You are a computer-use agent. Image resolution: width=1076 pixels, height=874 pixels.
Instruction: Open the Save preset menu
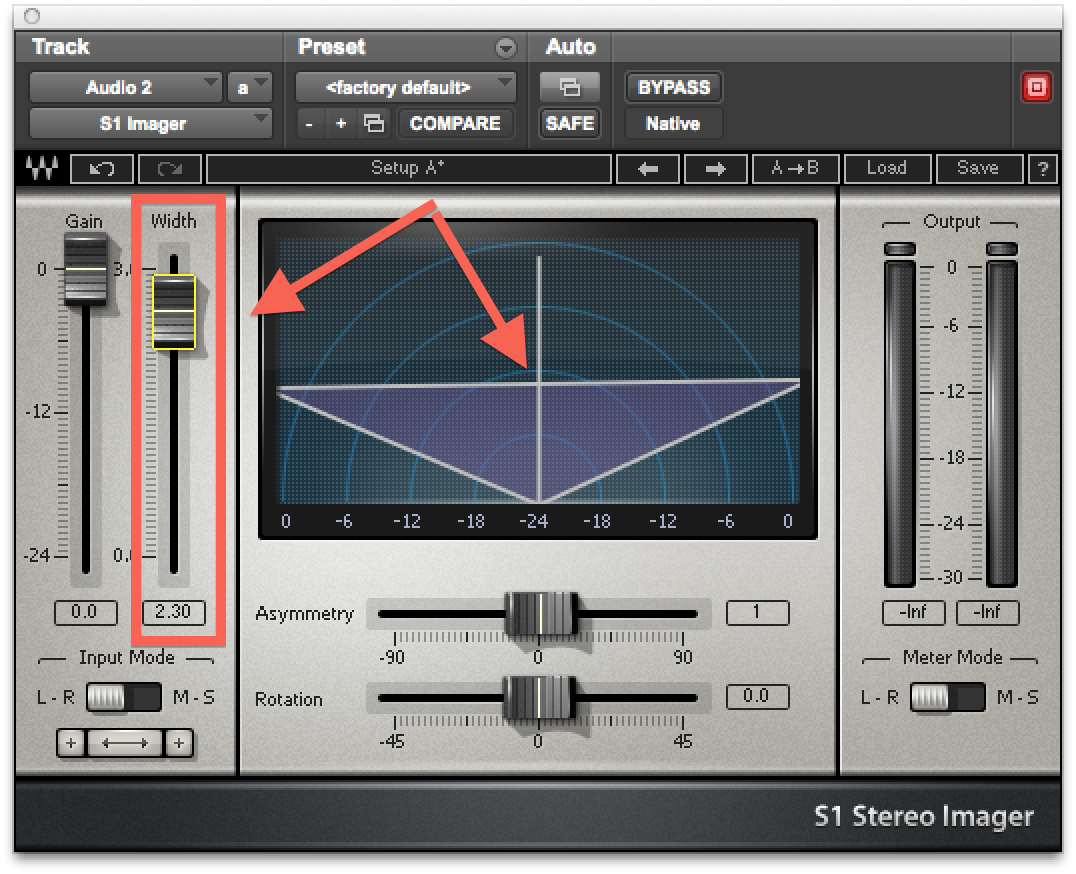(x=979, y=169)
